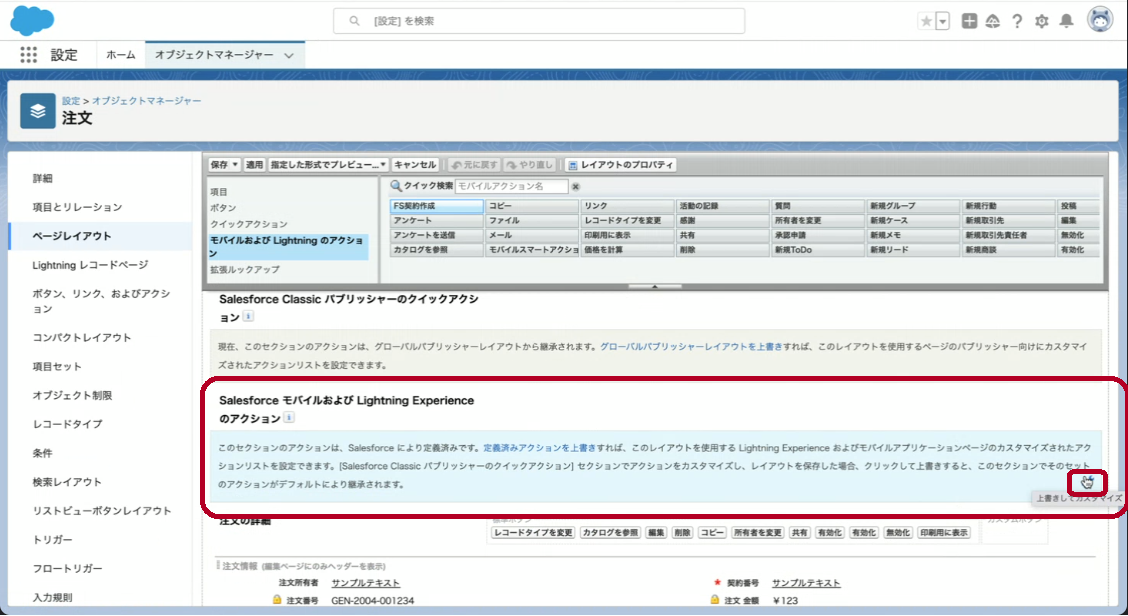1128x616 pixels.
Task: Click the 元に戻す undo button
Action: (474, 165)
